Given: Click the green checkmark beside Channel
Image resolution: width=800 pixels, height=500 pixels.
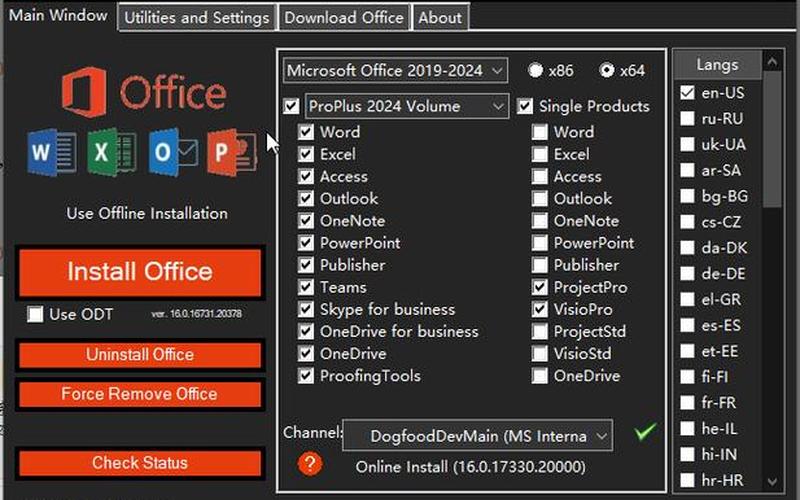Looking at the screenshot, I should tap(645, 432).
